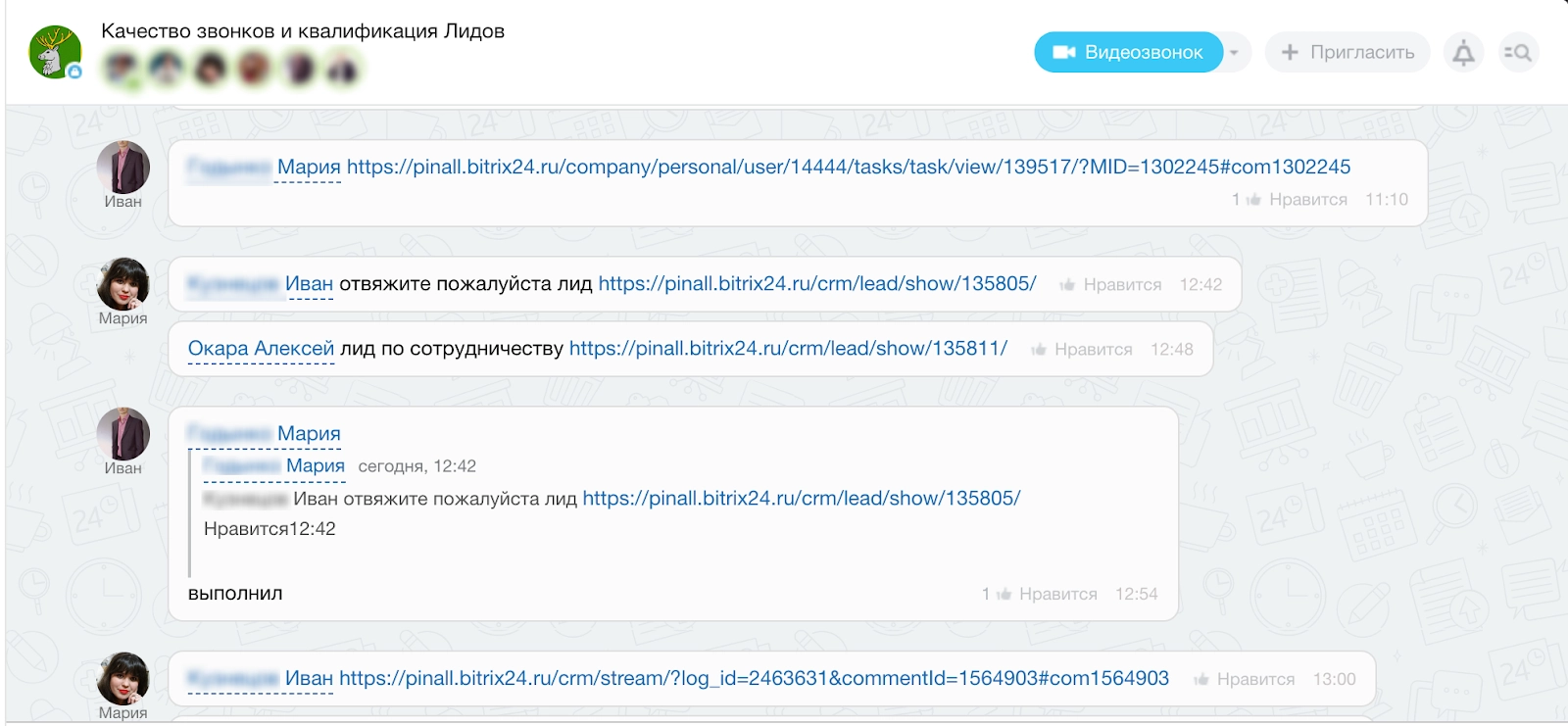Start a video call with Видеозвонок button
1568x726 pixels.
pos(1128,52)
